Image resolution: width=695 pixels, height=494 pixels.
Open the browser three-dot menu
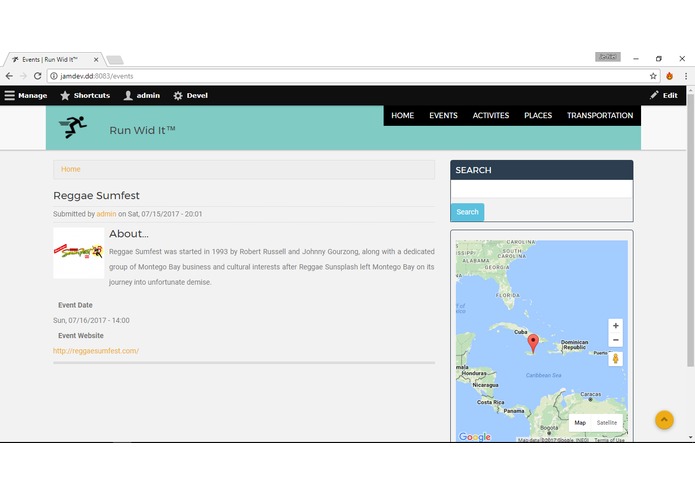(686, 76)
